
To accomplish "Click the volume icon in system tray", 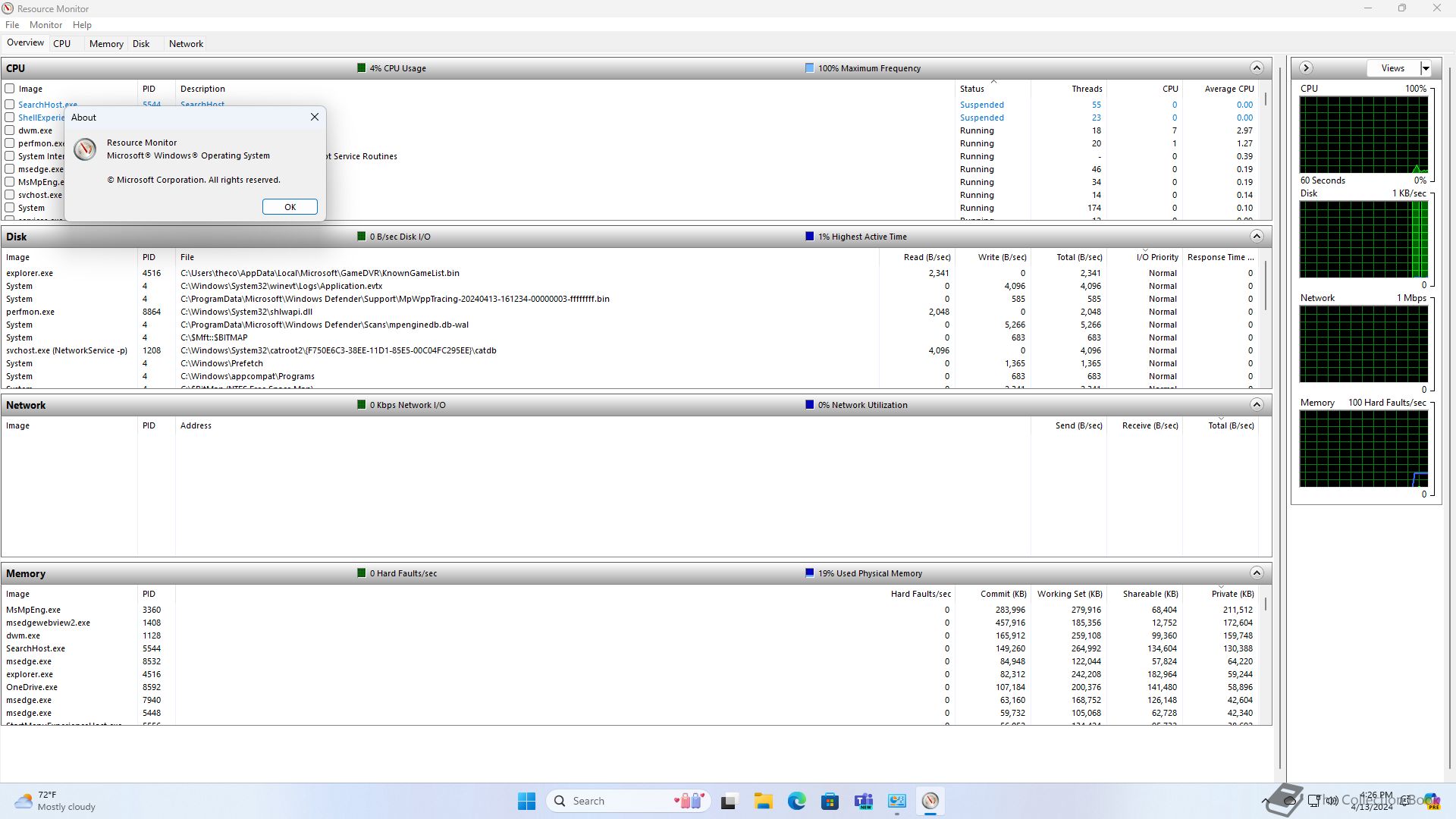I will point(1332,801).
